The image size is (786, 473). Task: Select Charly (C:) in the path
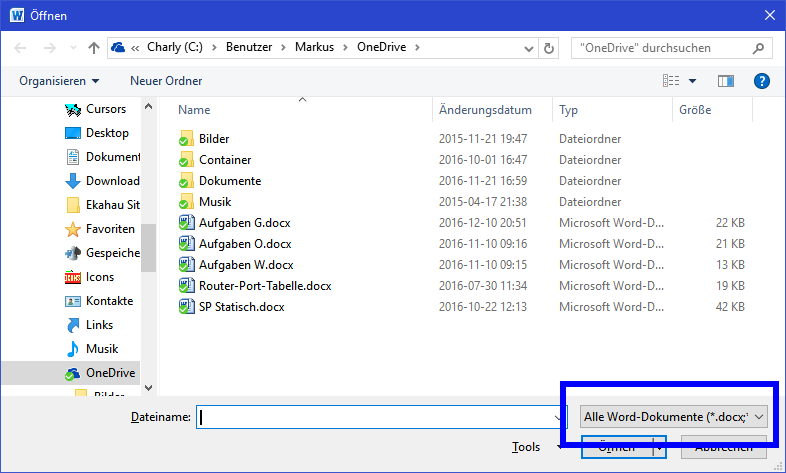(x=175, y=47)
